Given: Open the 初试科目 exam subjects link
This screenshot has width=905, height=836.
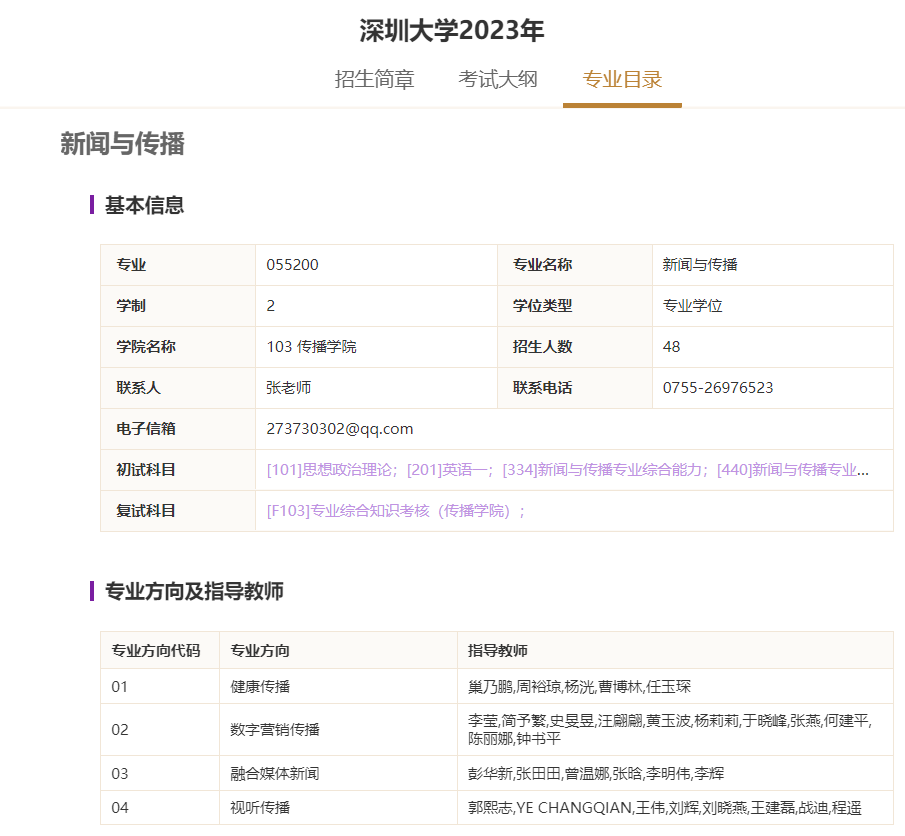Looking at the screenshot, I should [567, 470].
